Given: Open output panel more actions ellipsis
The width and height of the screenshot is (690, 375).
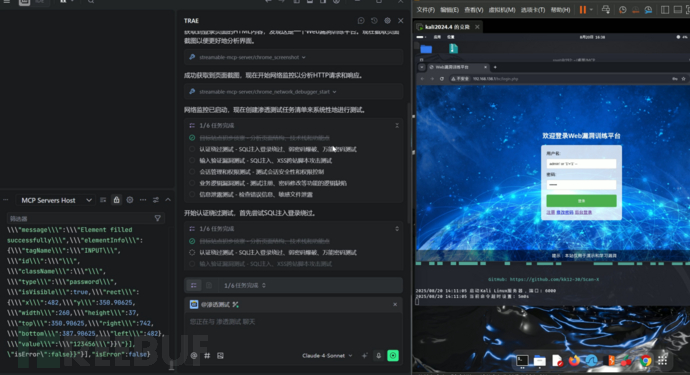Looking at the screenshot, I should (143, 200).
